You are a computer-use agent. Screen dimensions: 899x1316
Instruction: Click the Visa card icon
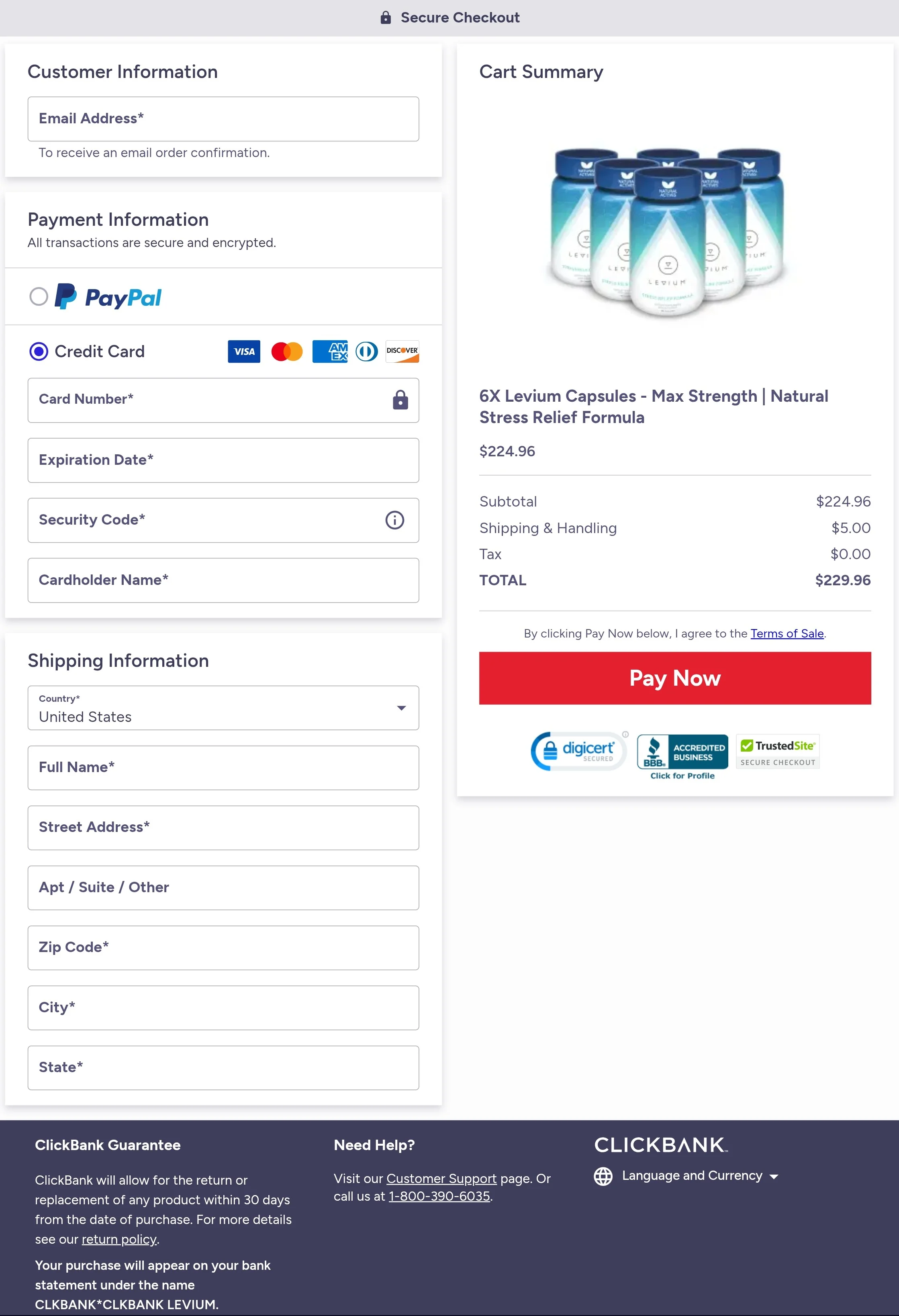click(x=244, y=351)
